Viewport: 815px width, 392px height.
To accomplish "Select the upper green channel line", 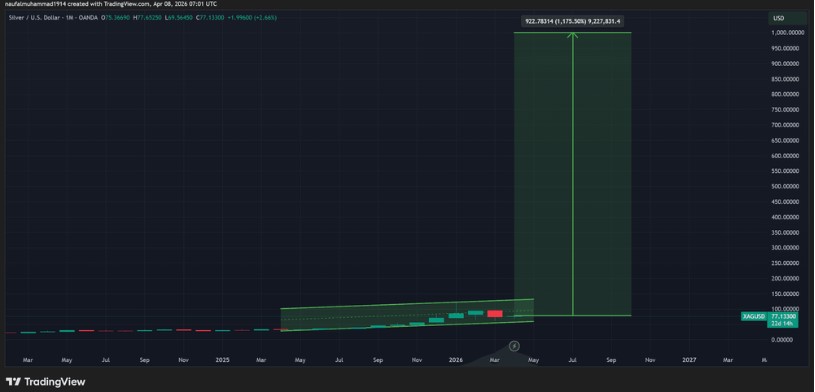I will [x=407, y=304].
